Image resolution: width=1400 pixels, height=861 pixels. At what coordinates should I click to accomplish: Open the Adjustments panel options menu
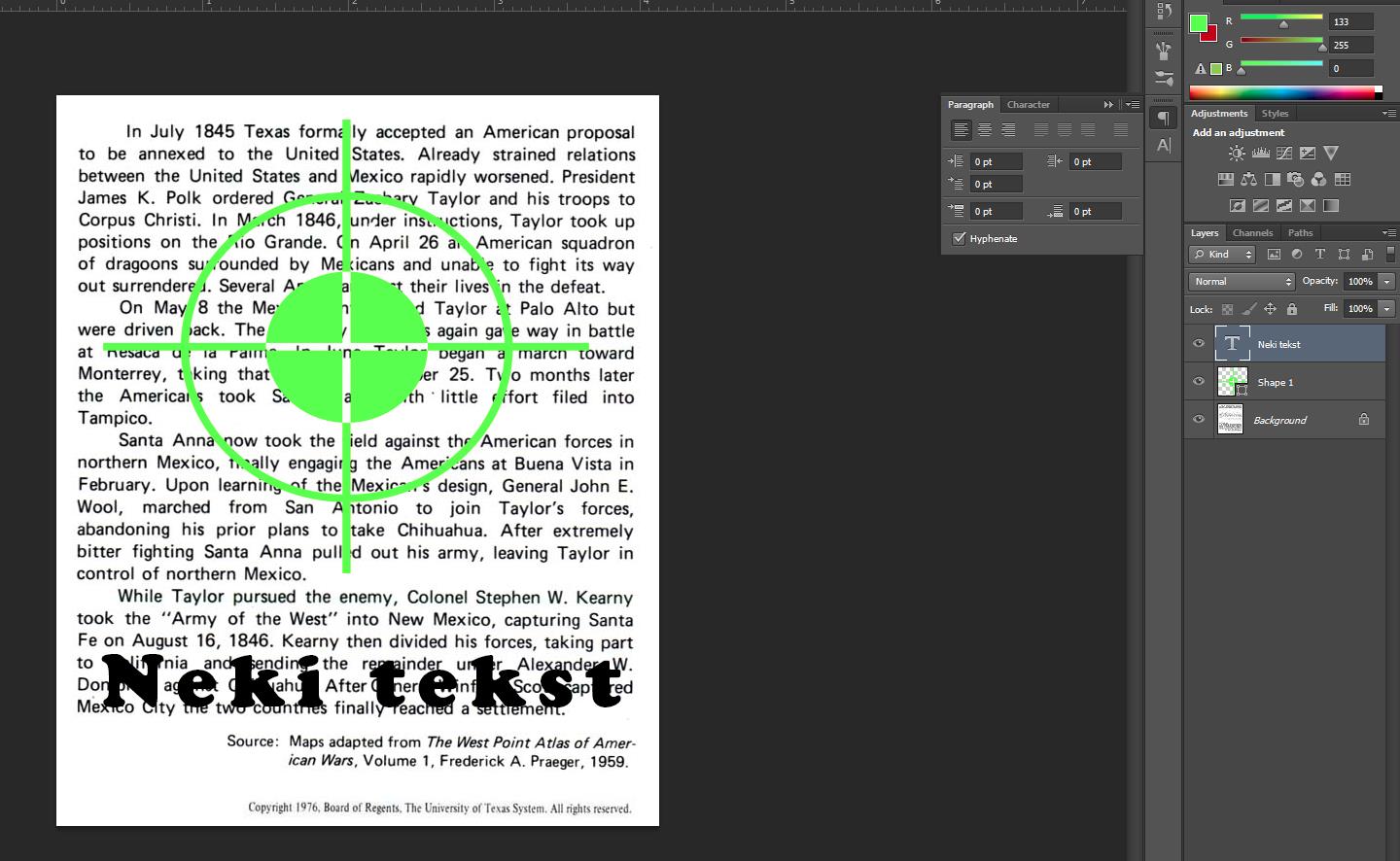pos(1389,114)
